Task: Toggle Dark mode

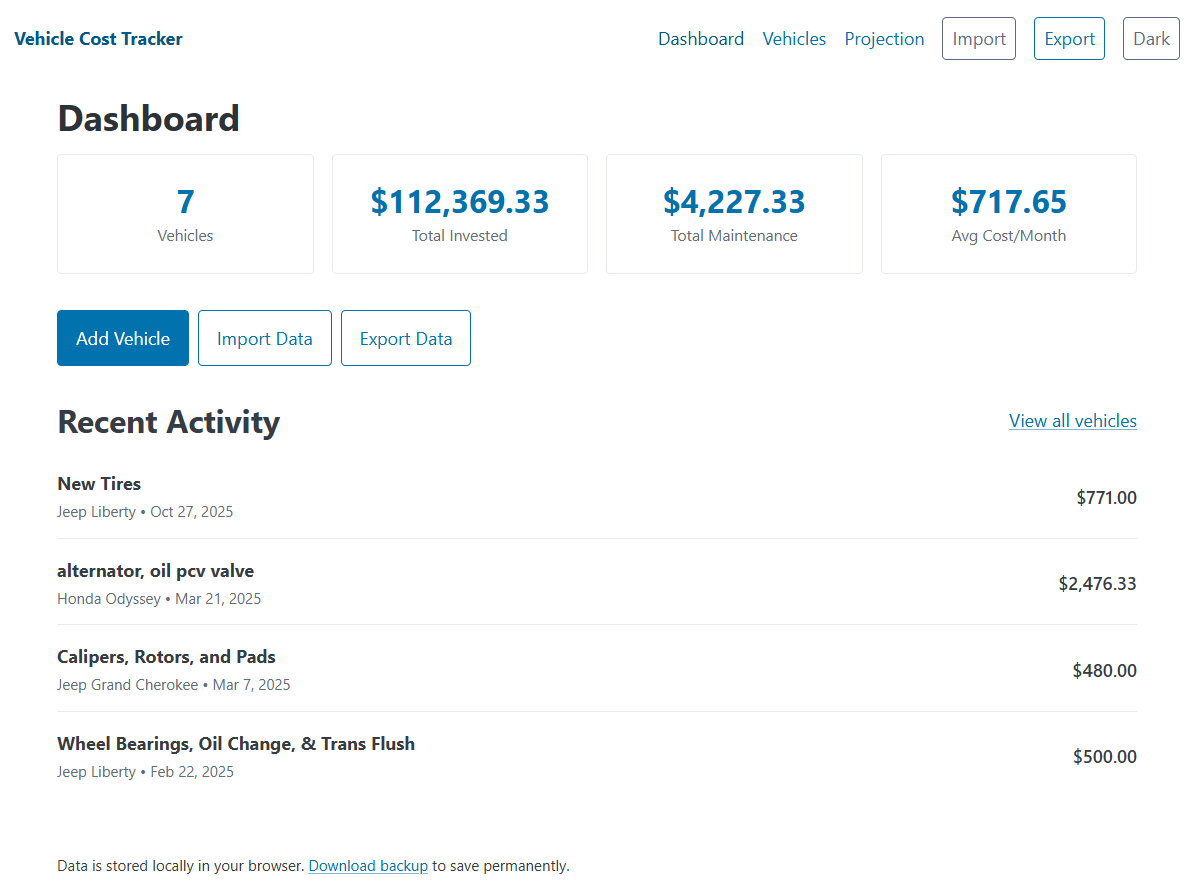Action: point(1151,38)
